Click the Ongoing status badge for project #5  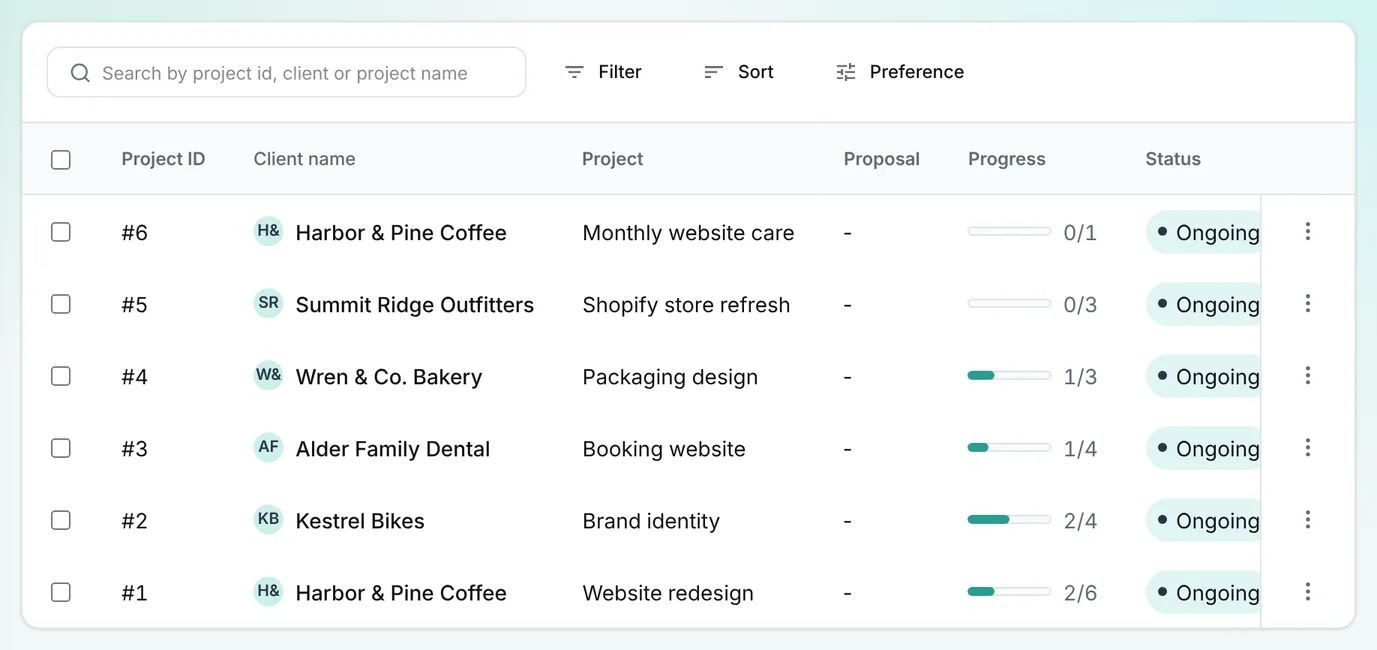1203,304
